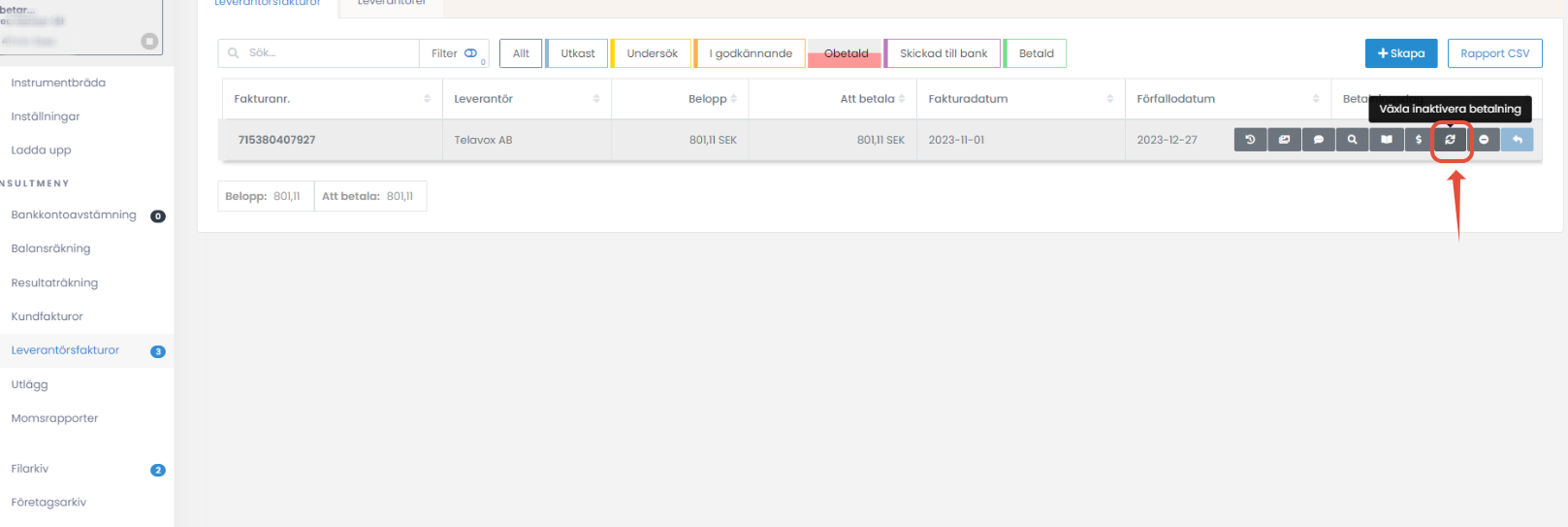This screenshot has height=527, width=1568.
Task: Sort the Belopp column
Action: coord(734,99)
